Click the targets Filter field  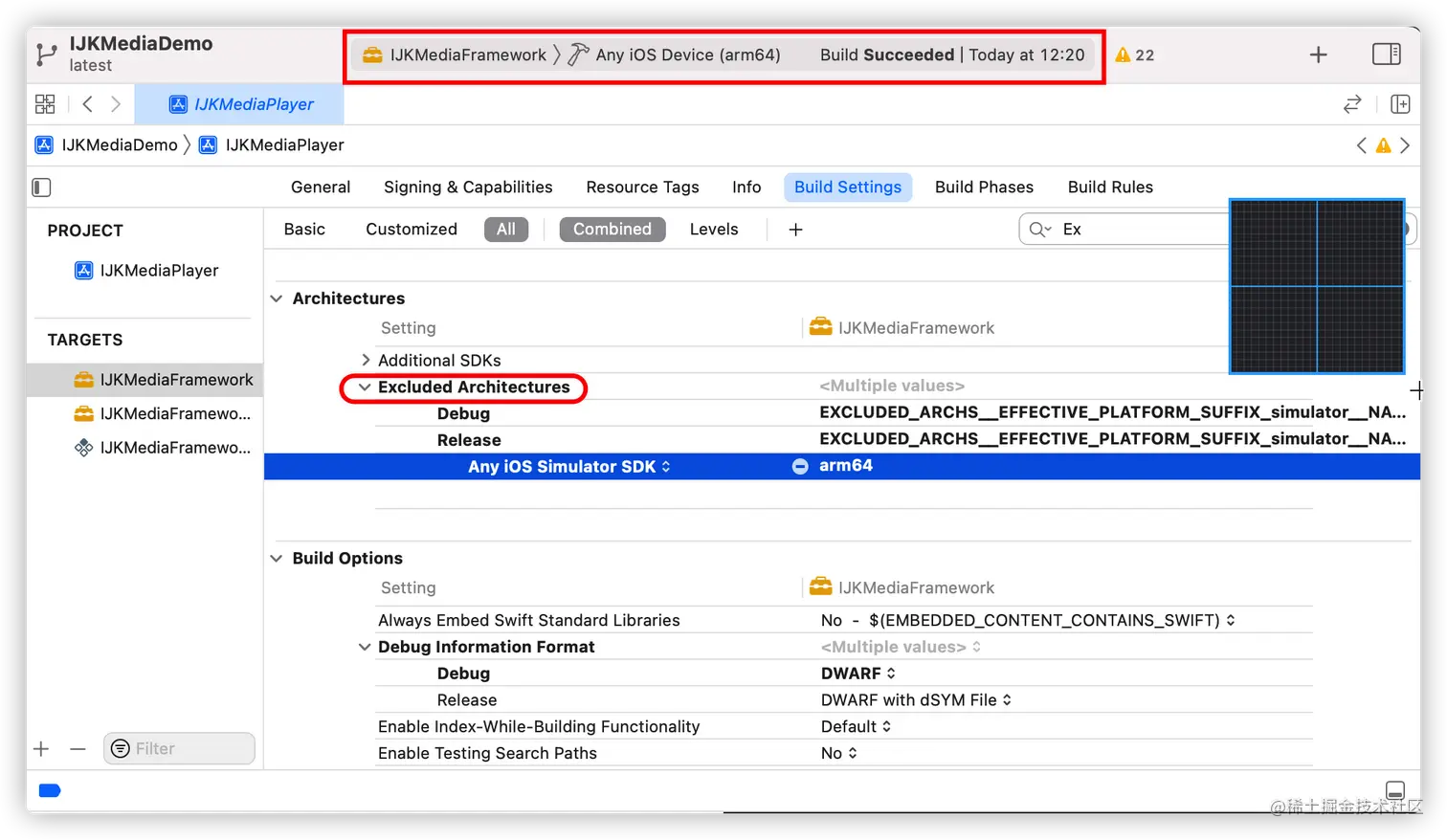[179, 749]
